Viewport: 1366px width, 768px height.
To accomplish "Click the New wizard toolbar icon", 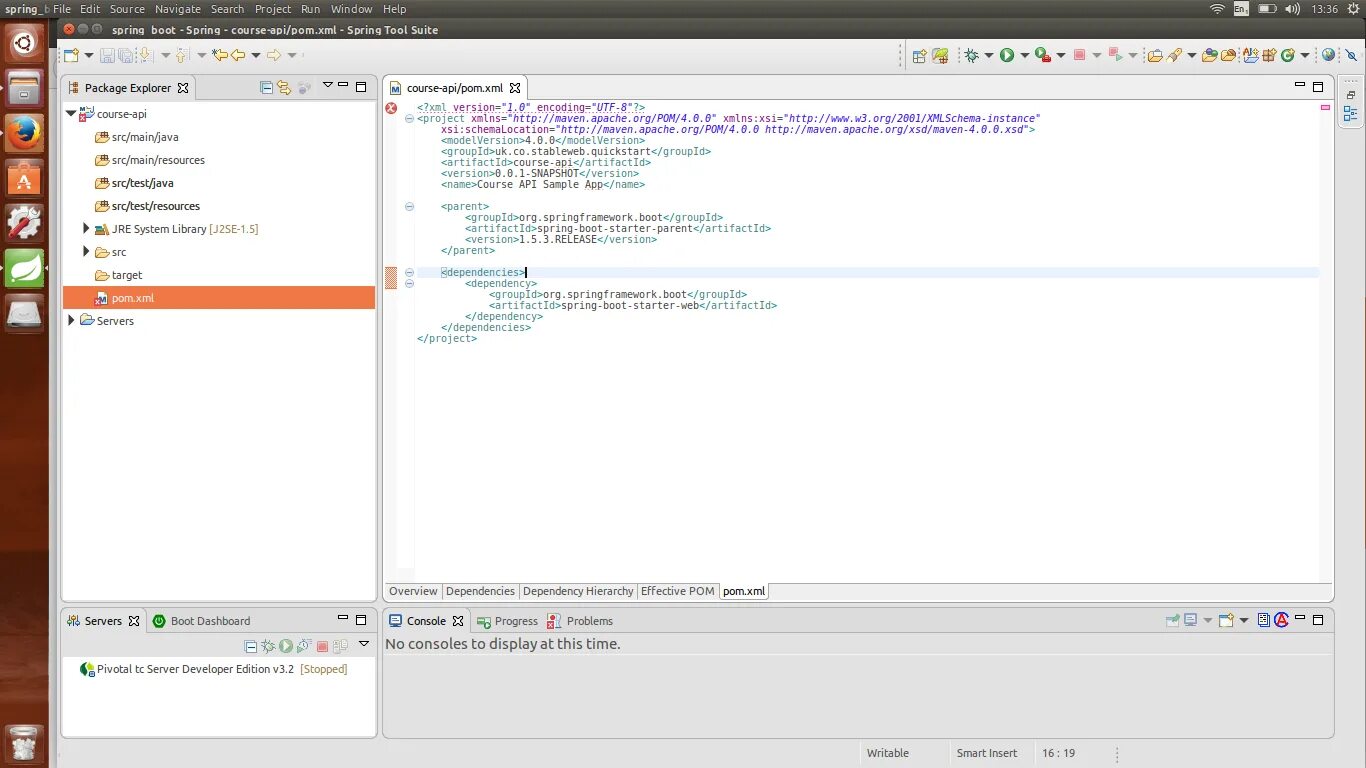I will [71, 56].
